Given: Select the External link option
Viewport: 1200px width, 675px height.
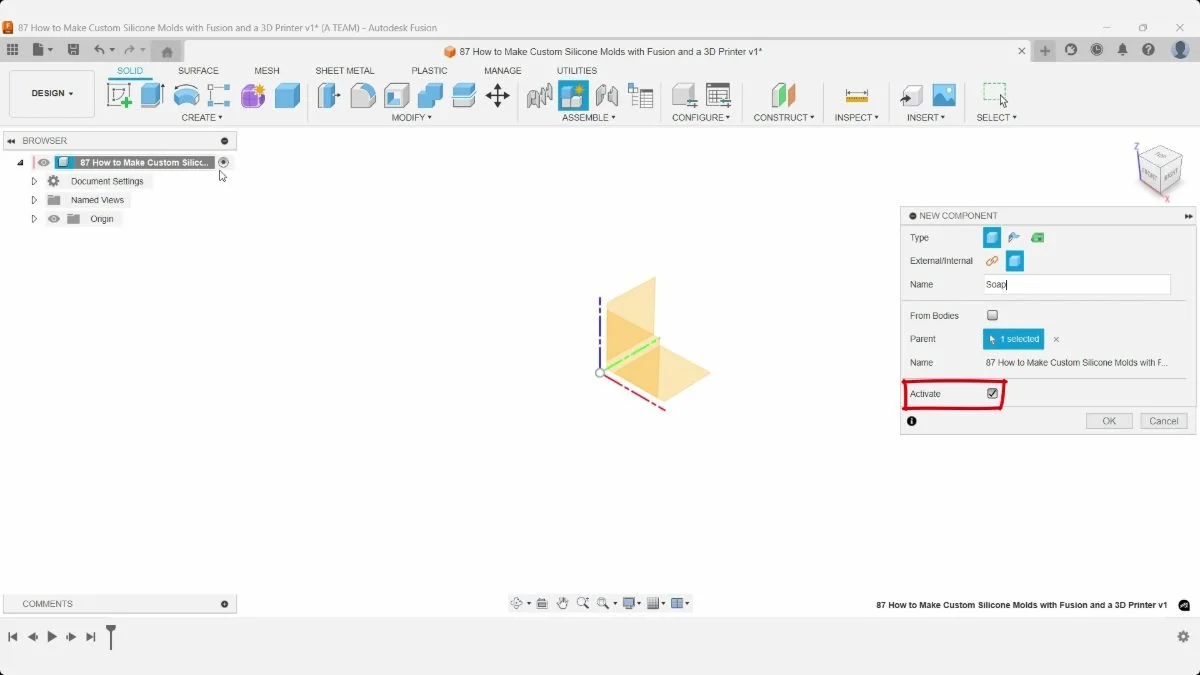Looking at the screenshot, I should click(x=992, y=261).
